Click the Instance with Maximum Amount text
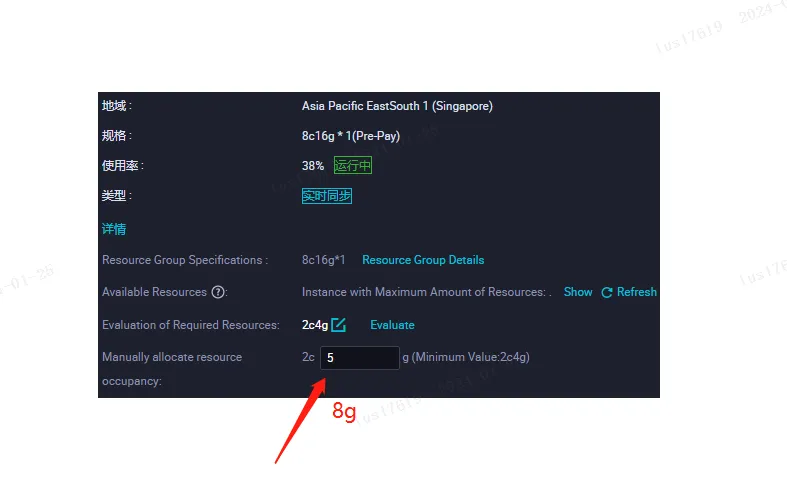The width and height of the screenshot is (787, 490). tap(424, 292)
